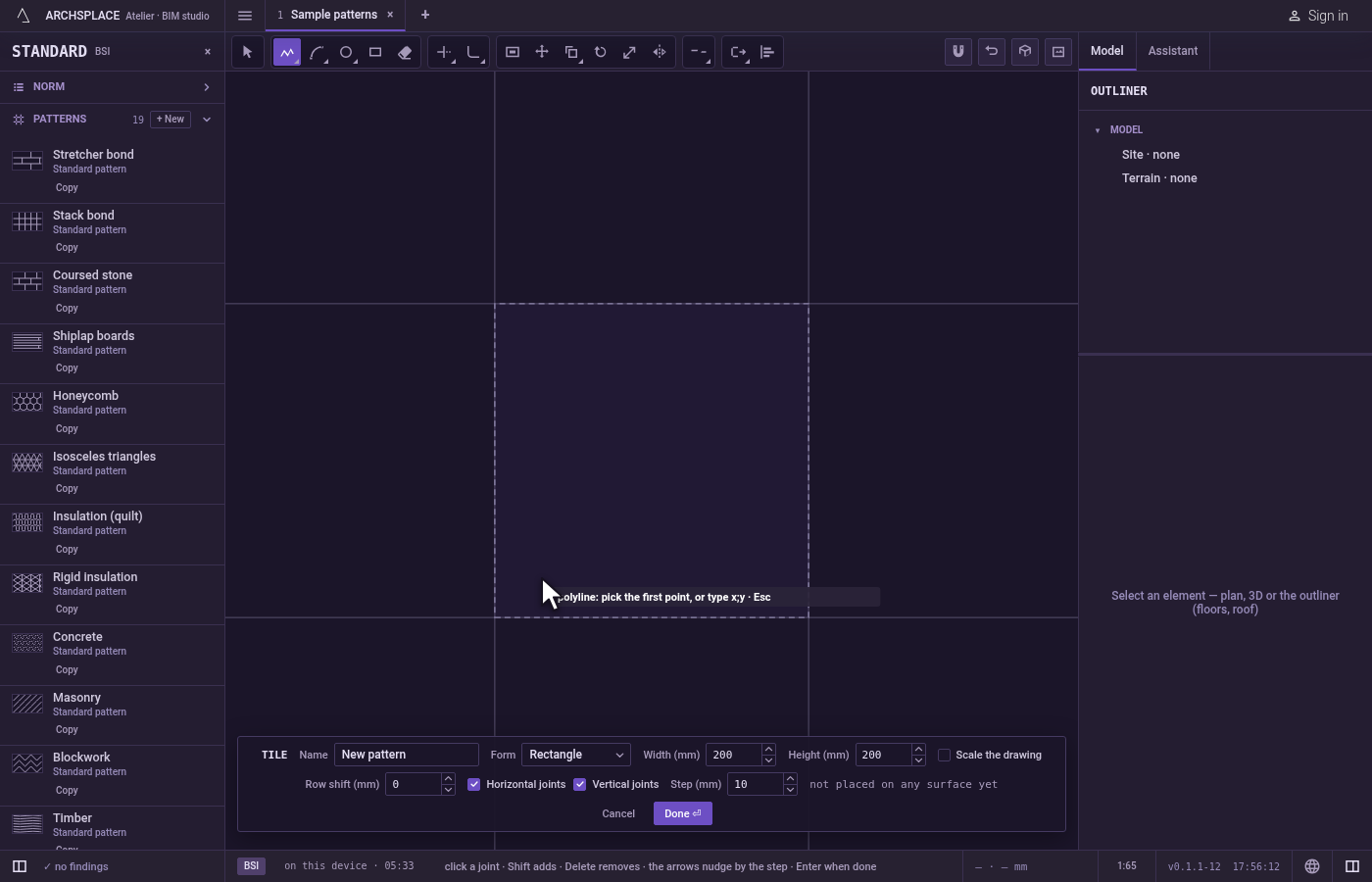This screenshot has width=1372, height=882.
Task: Select the Stretcher bond pattern thumbnail
Action: pyautogui.click(x=27, y=161)
